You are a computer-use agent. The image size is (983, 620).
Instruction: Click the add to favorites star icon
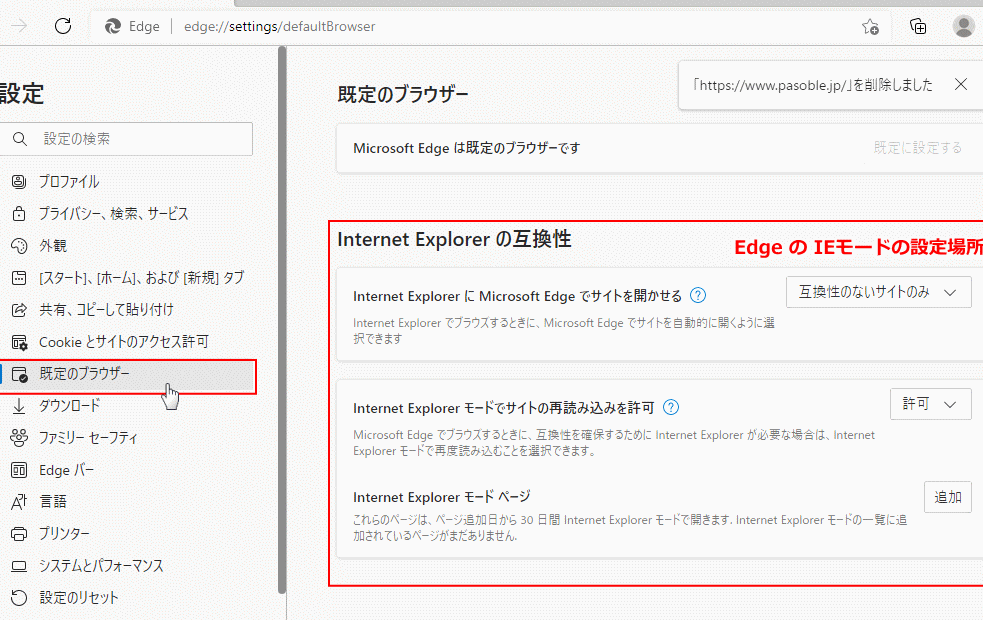(x=870, y=27)
